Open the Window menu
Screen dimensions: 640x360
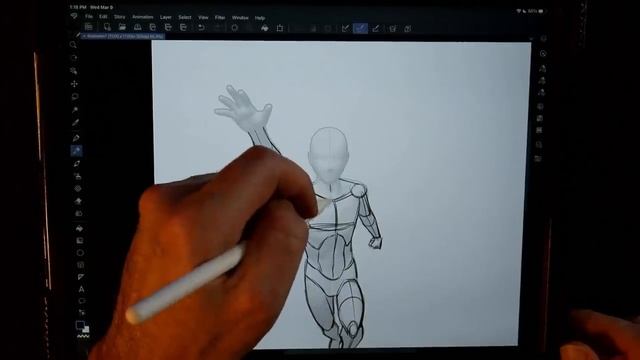(x=240, y=18)
